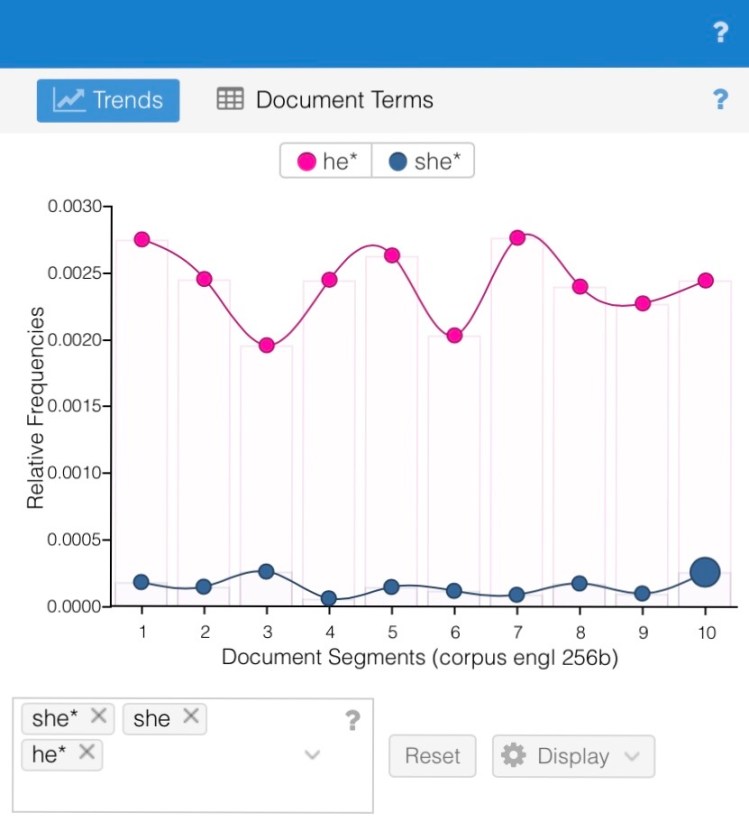The width and height of the screenshot is (749, 822).
Task: Remove the he* term tag
Action: pyautogui.click(x=86, y=753)
